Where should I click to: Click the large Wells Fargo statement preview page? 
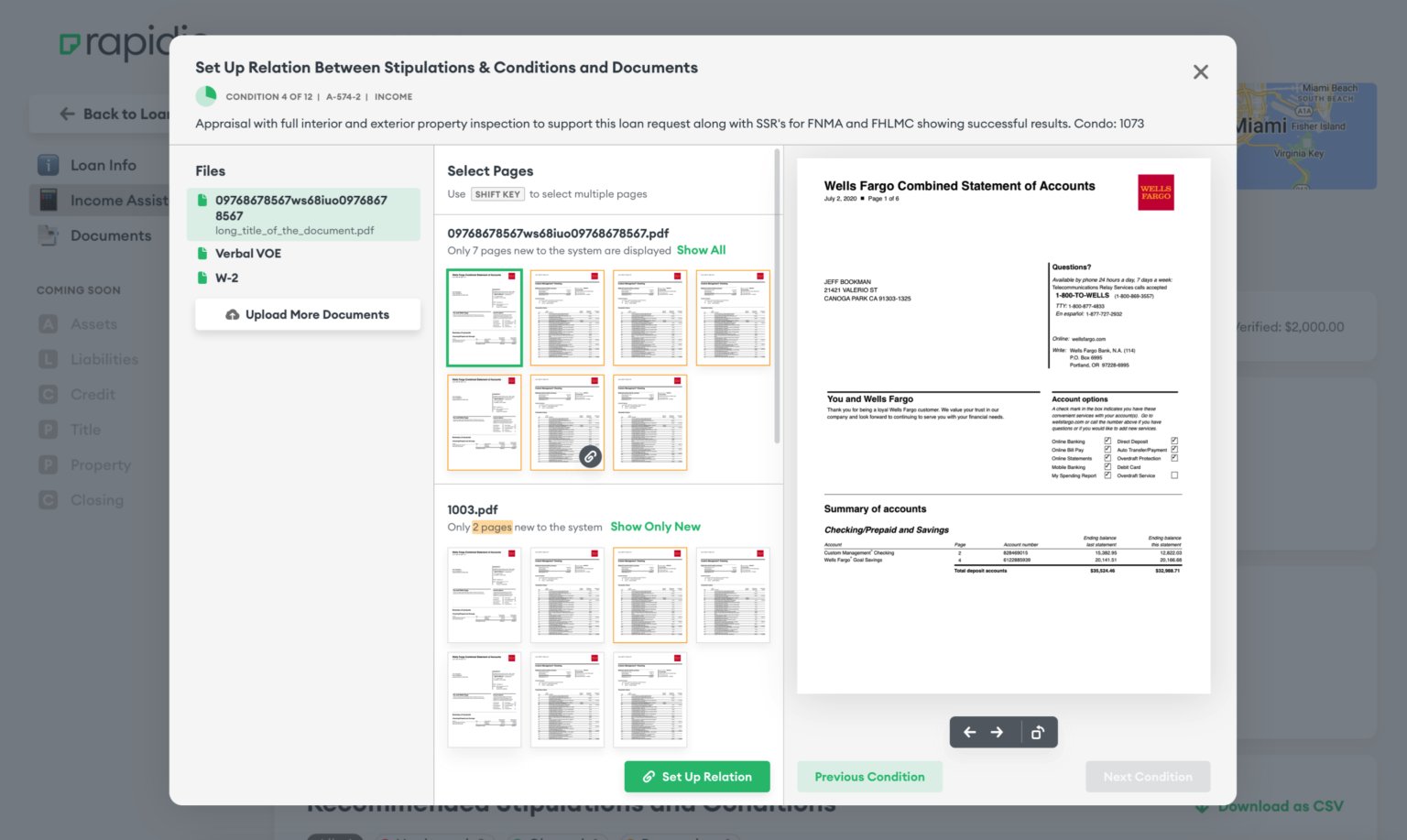click(x=1004, y=426)
